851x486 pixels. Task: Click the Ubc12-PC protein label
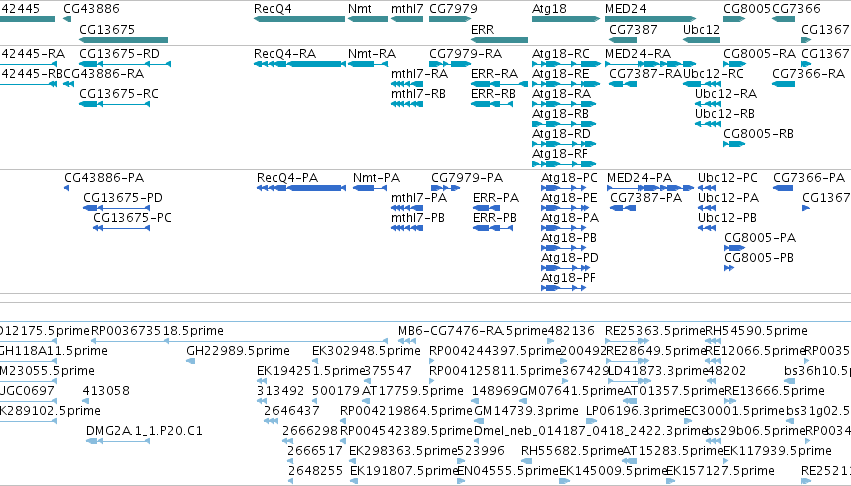point(728,178)
